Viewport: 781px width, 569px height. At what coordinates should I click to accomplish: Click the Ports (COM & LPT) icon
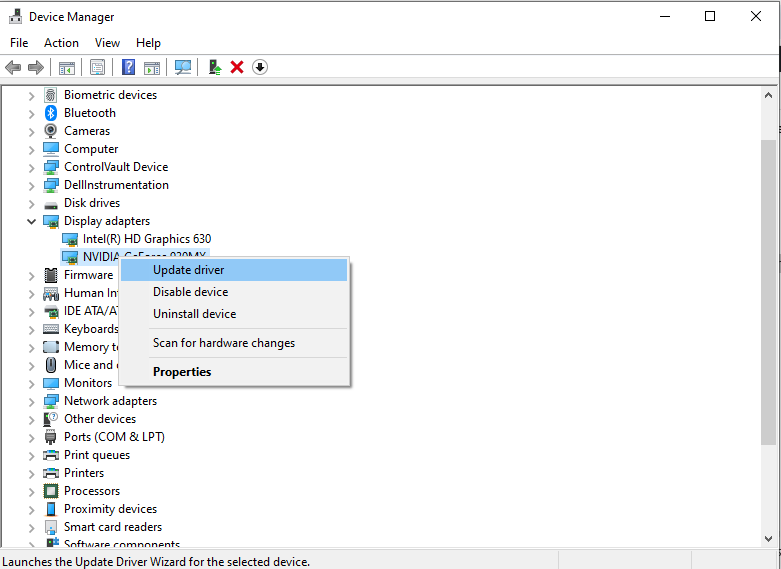[51, 437]
